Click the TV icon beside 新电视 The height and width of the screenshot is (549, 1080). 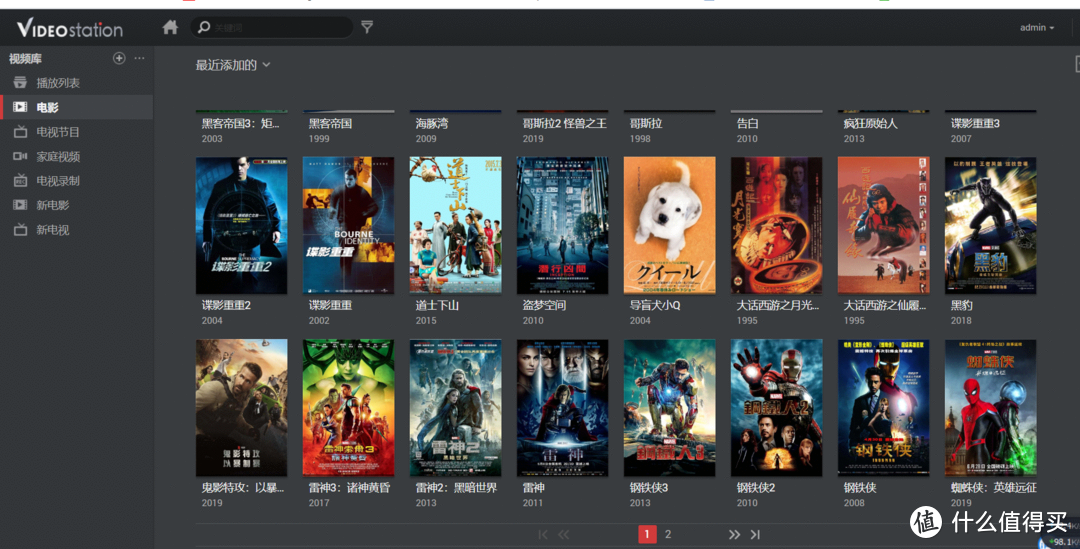point(20,229)
